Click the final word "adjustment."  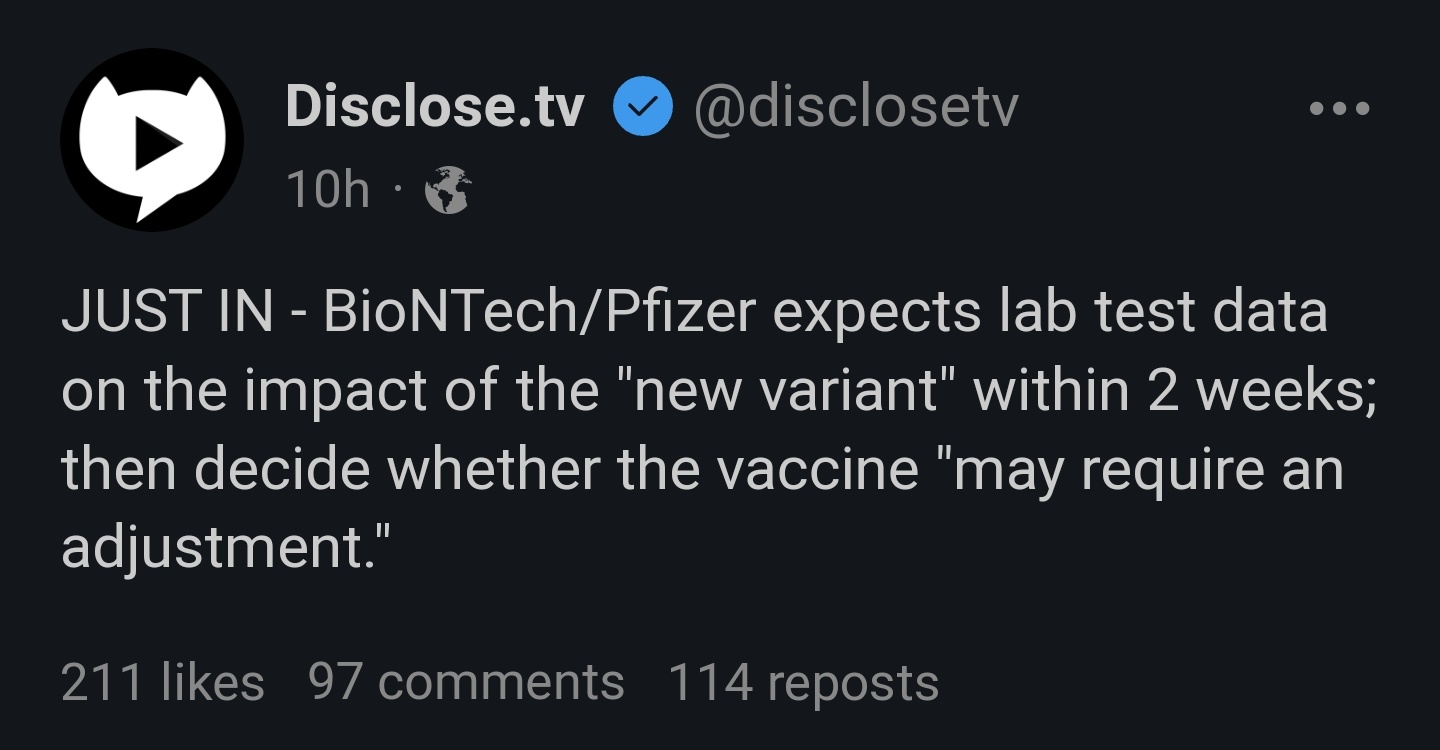224,548
